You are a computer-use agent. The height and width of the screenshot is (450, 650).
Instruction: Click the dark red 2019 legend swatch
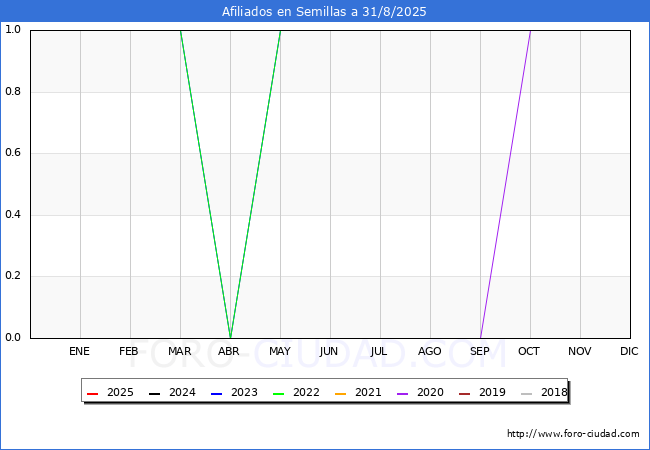click(x=464, y=394)
